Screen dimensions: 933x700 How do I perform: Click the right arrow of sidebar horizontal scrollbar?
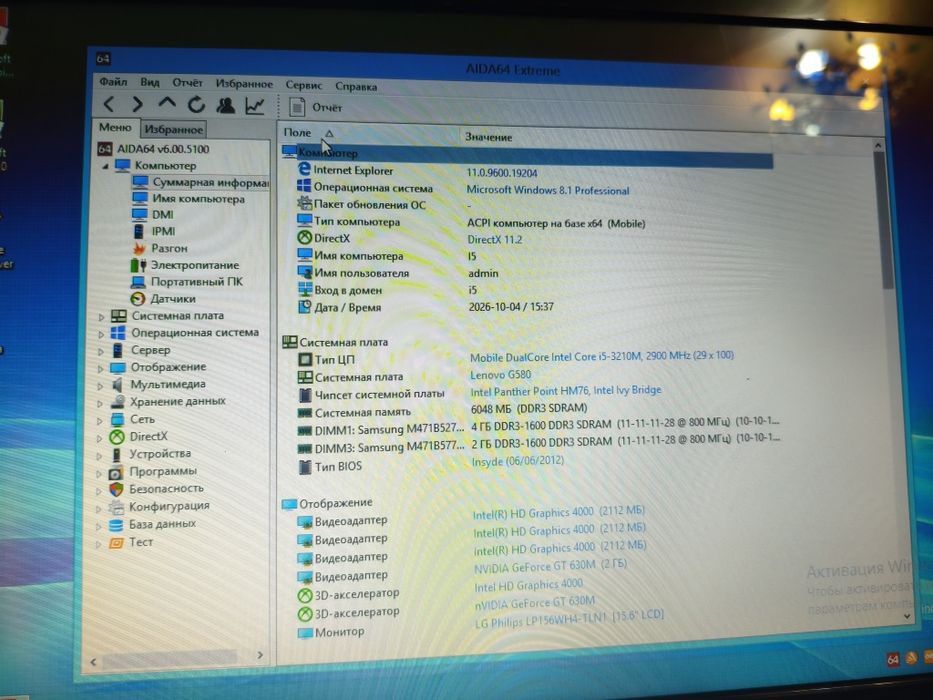point(260,655)
